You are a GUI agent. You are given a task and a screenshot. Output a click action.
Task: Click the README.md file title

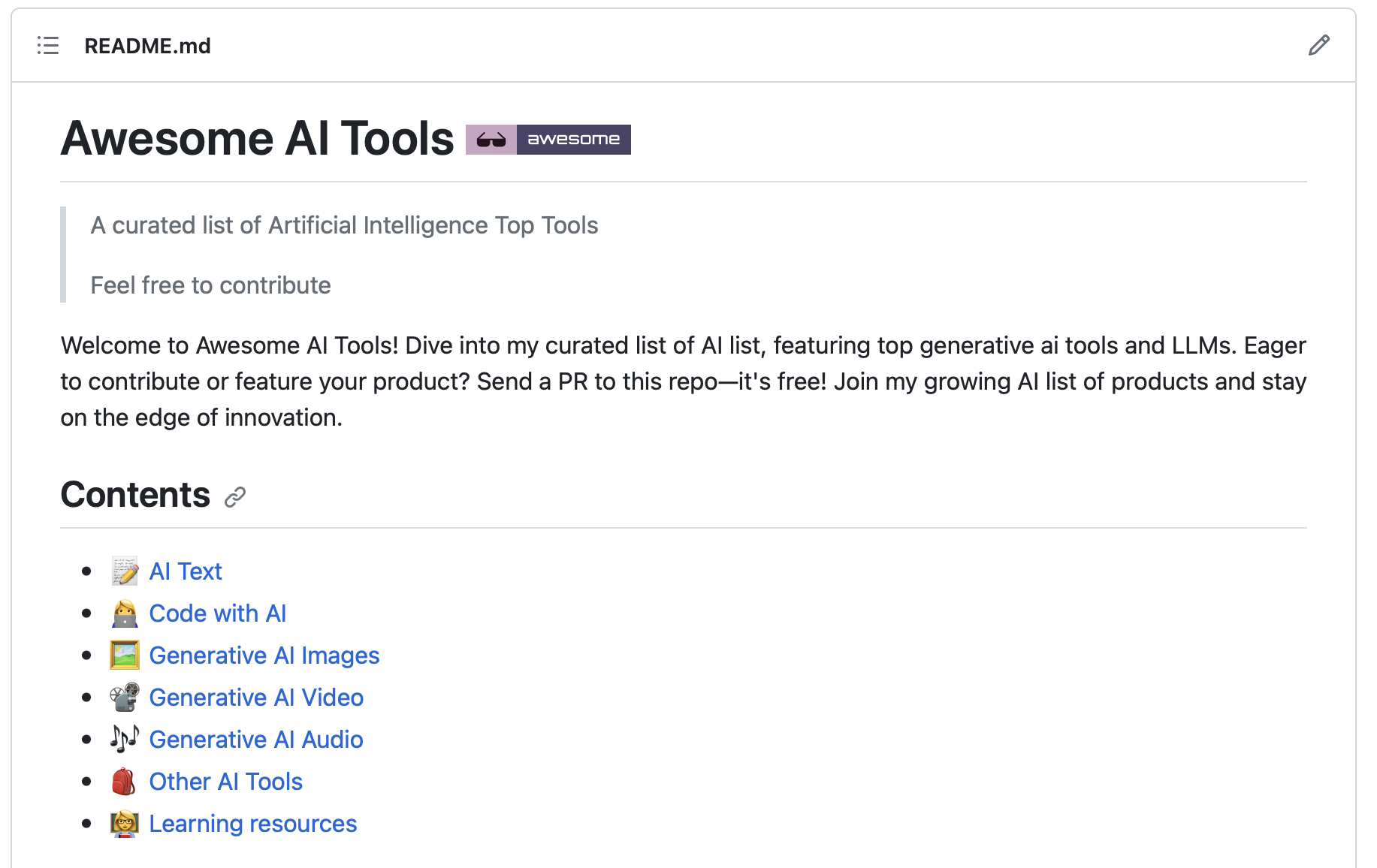pos(147,46)
